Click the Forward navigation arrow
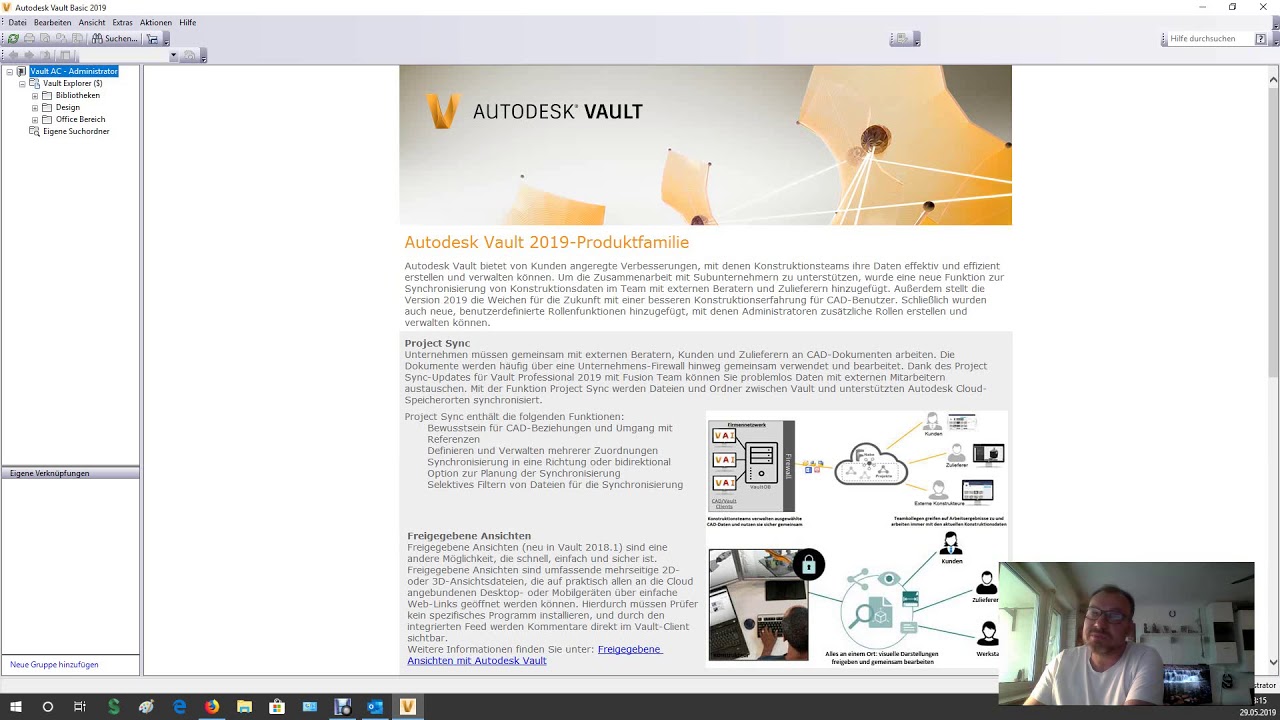Viewport: 1280px width, 720px height. point(29,55)
